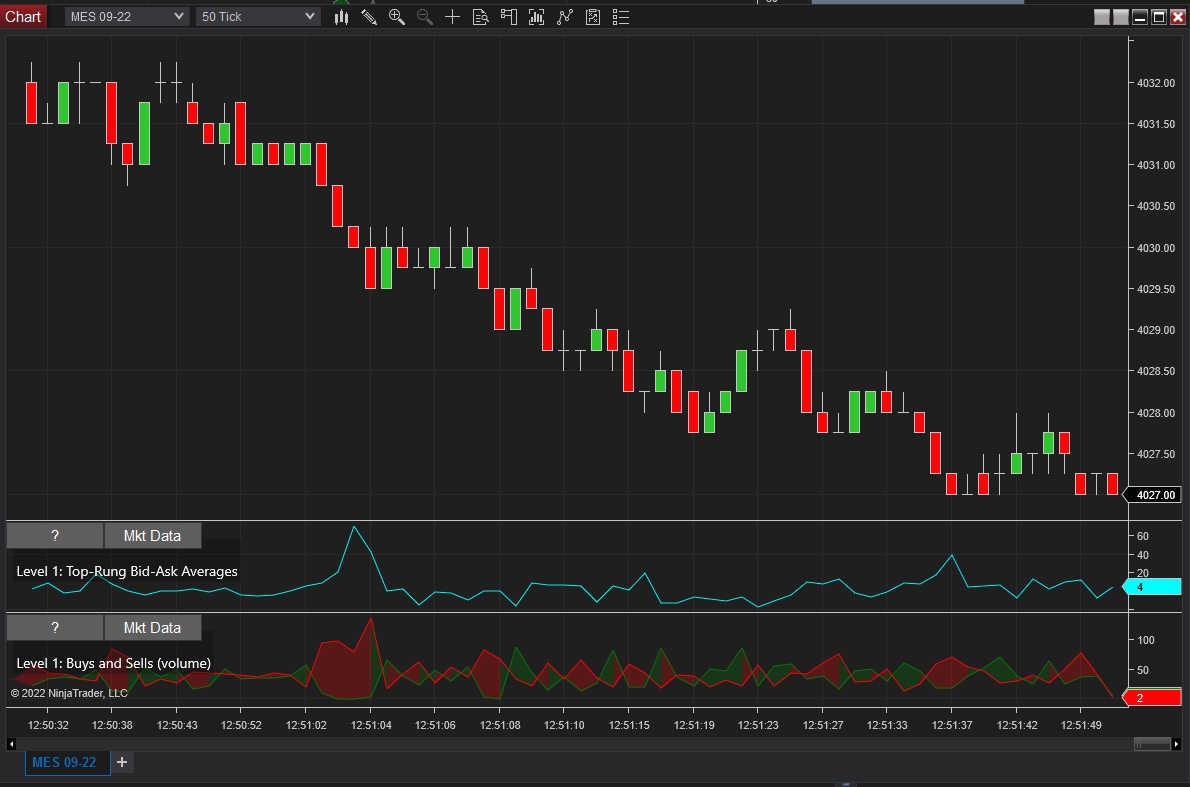Select the drawing tools pencil icon
Screen dimensions: 1190x787
(369, 17)
